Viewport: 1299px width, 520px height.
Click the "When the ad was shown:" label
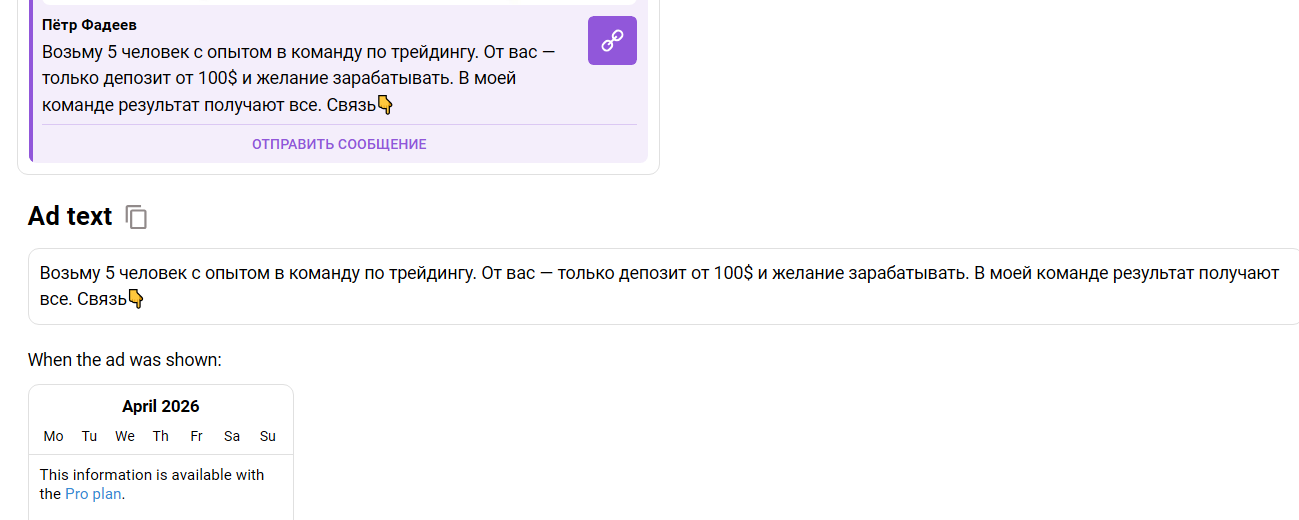[125, 360]
